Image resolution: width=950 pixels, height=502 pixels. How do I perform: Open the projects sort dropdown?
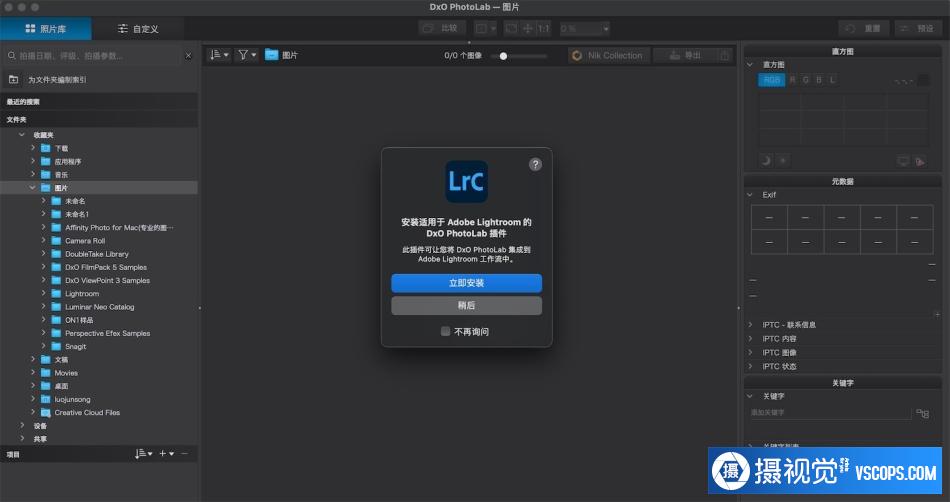tap(144, 454)
